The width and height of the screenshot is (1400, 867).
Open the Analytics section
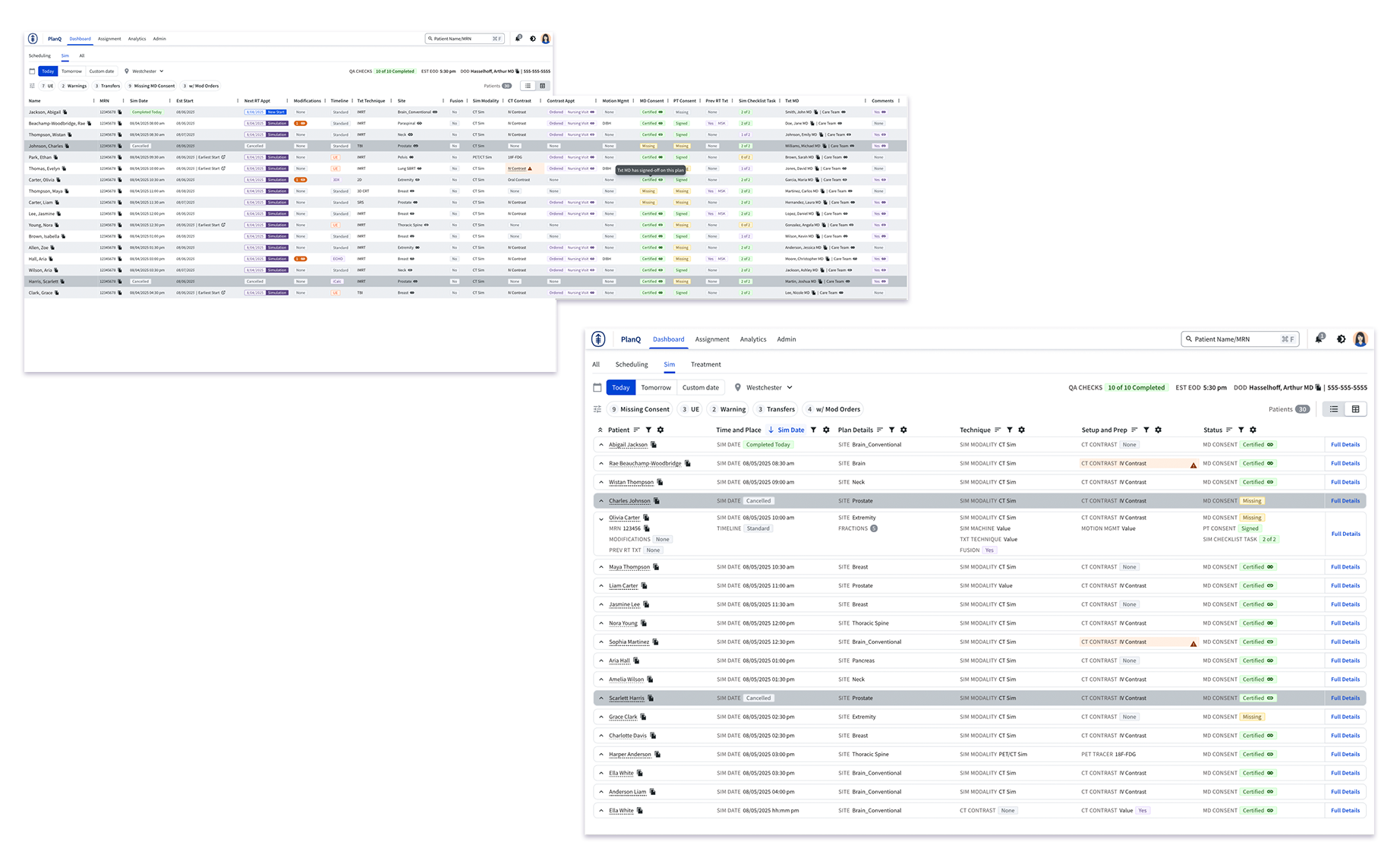point(752,339)
